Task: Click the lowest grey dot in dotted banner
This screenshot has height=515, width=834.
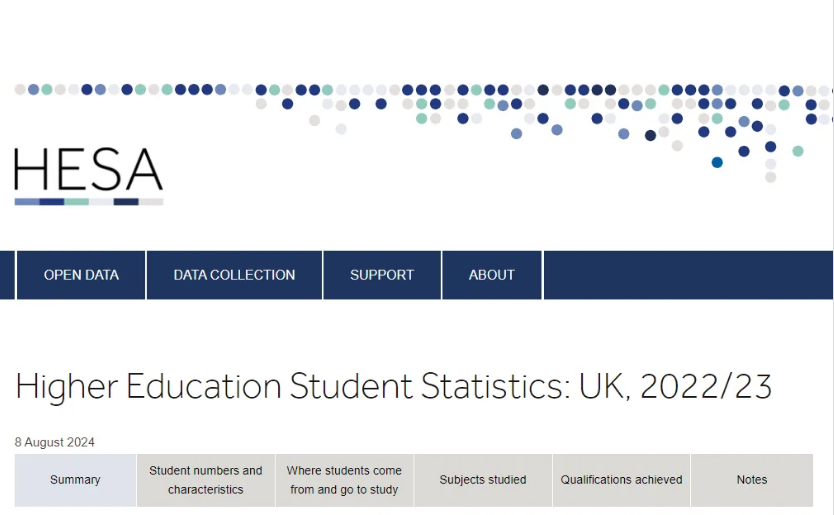Action: 770,177
